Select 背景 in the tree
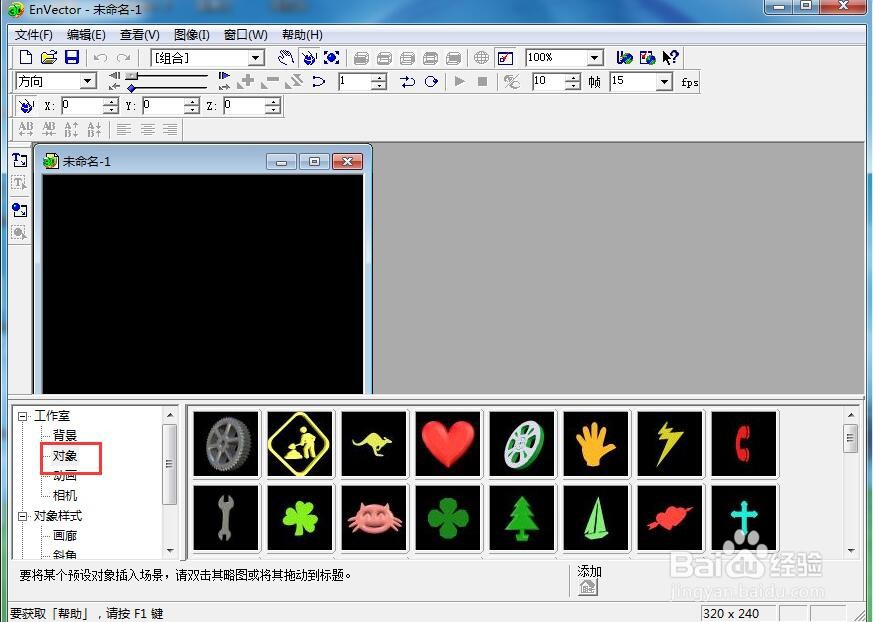Screen dimensions: 873x622 [x=65, y=435]
